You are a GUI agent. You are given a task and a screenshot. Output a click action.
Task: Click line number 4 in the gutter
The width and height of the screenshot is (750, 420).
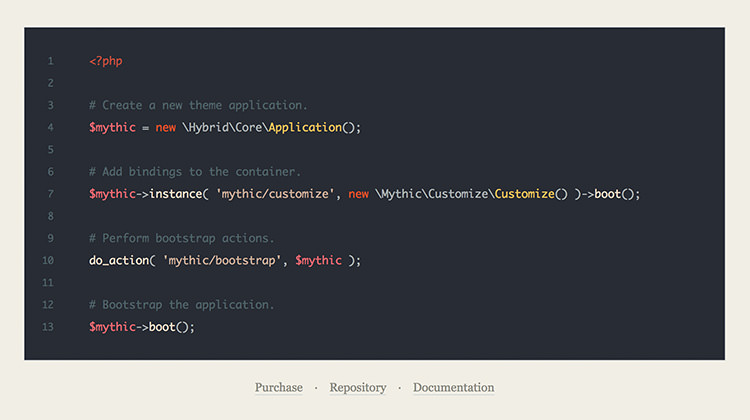(50, 127)
